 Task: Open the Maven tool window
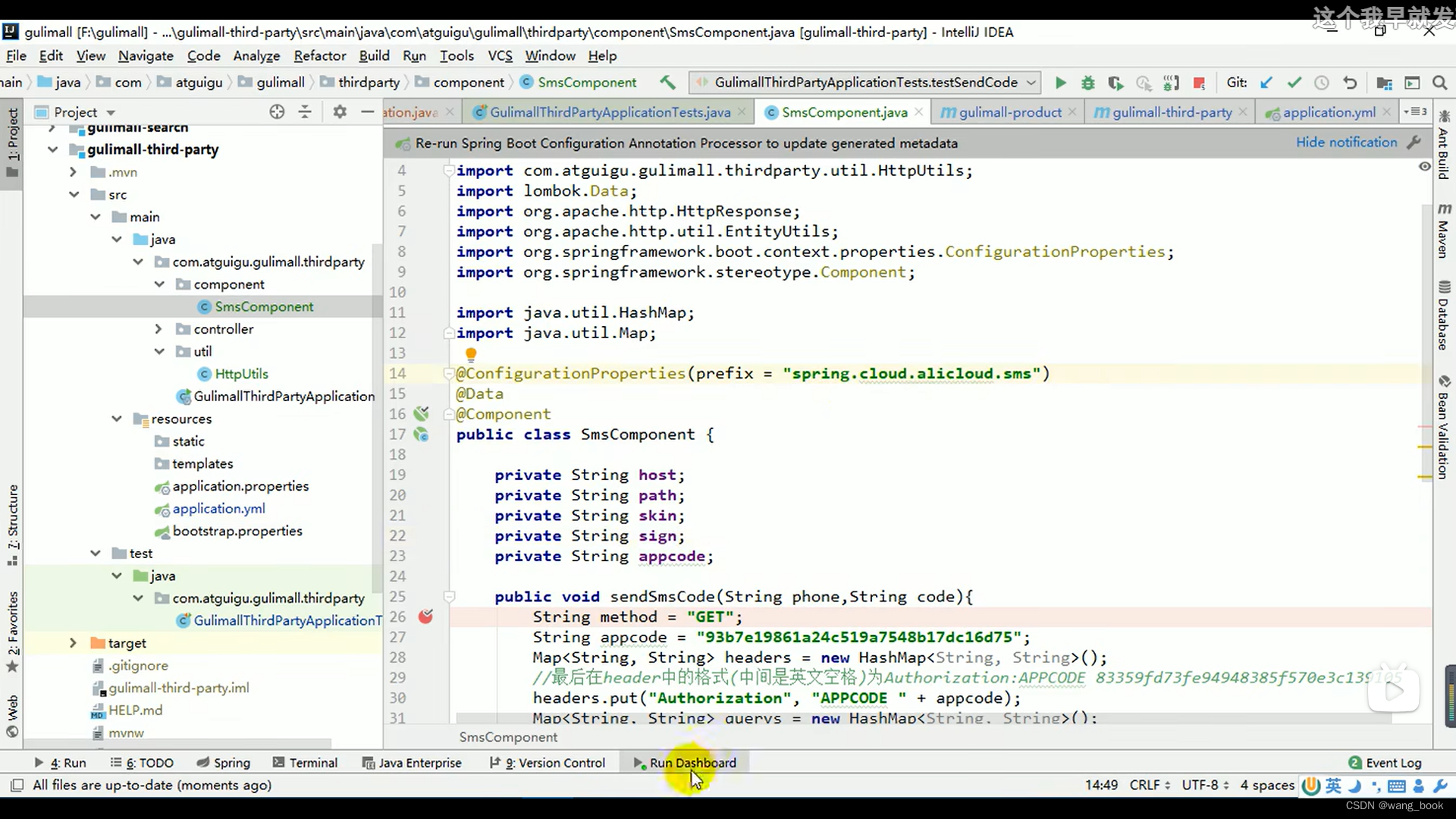click(x=1444, y=231)
